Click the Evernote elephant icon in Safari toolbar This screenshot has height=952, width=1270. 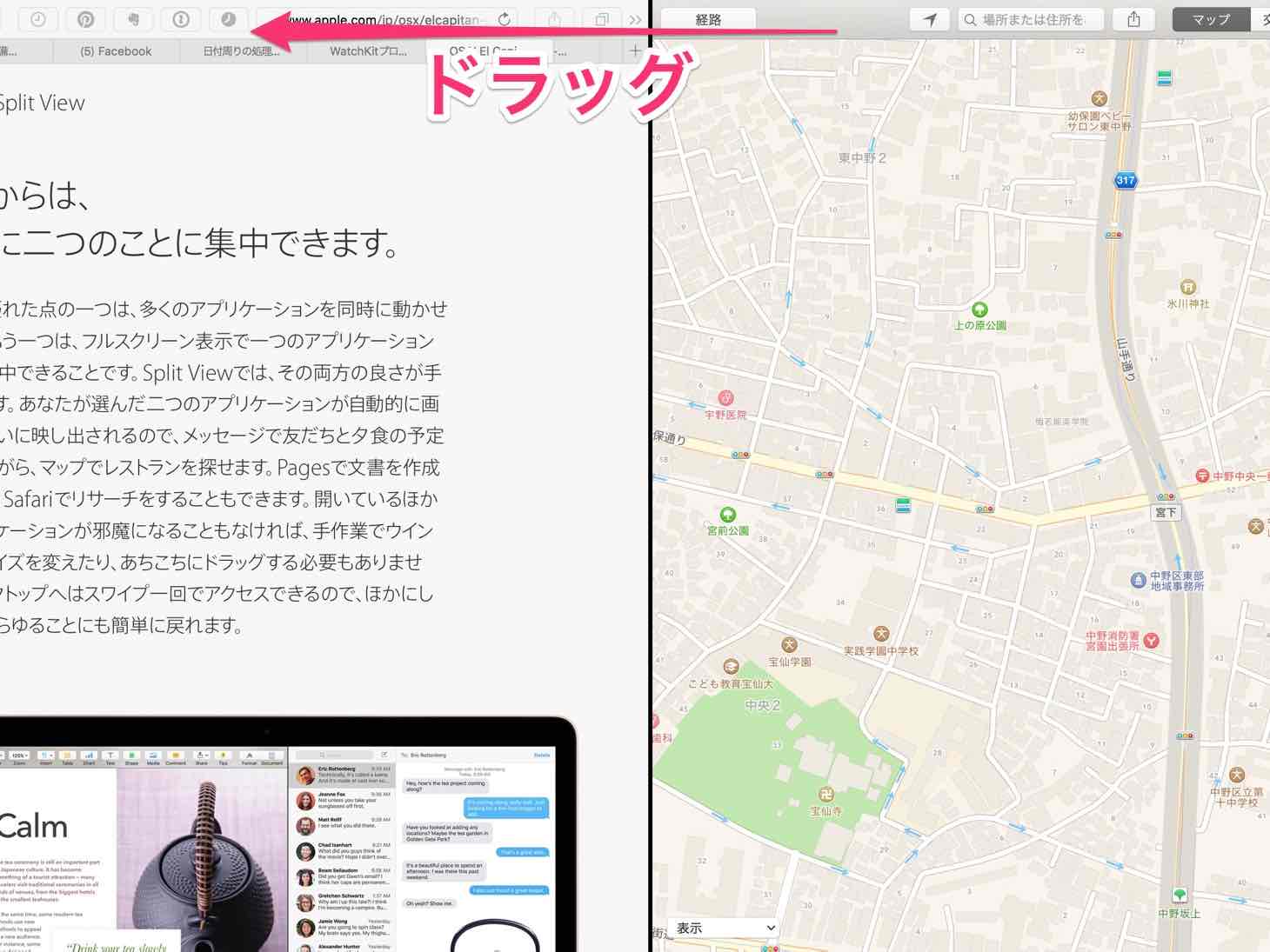click(133, 19)
